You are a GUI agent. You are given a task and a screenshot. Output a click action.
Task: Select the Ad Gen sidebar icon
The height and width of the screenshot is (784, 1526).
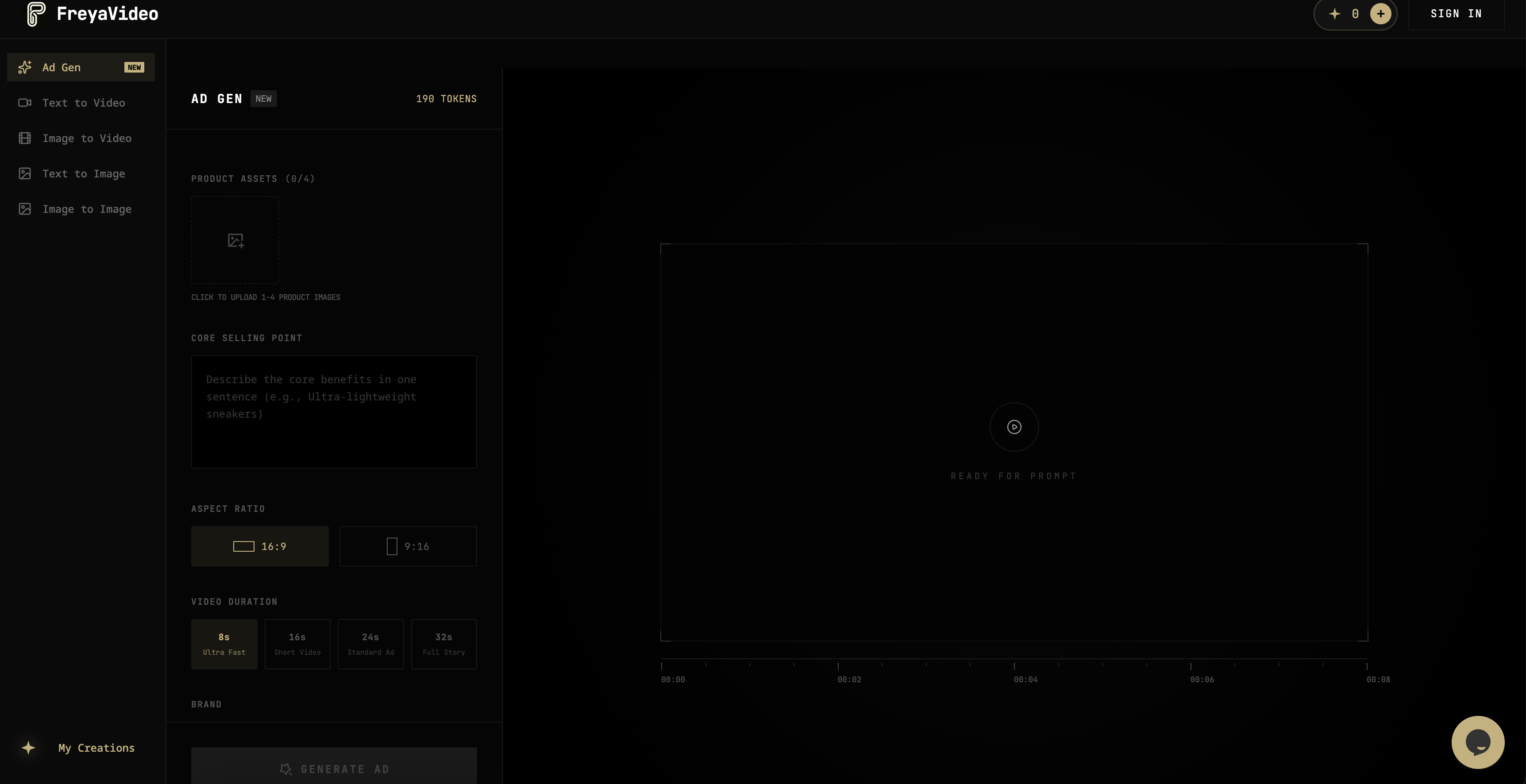(x=24, y=67)
